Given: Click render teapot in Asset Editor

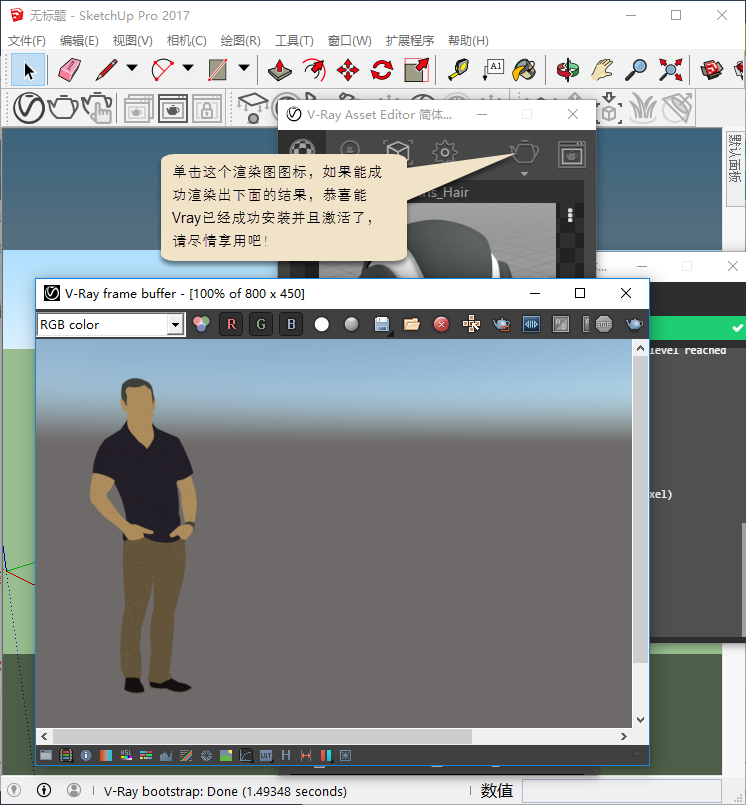Looking at the screenshot, I should pyautogui.click(x=524, y=152).
